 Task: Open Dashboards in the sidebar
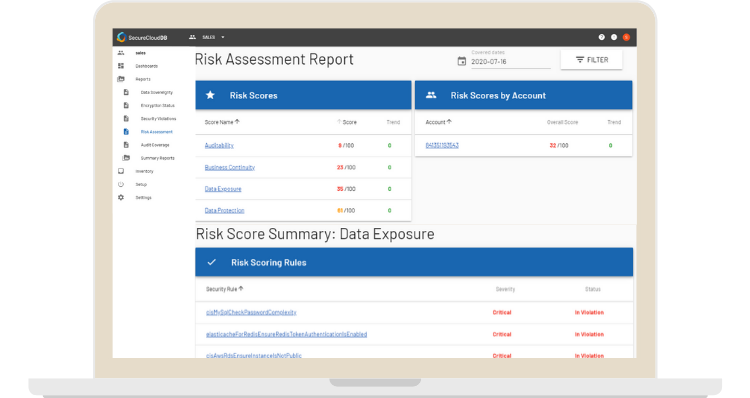point(146,66)
